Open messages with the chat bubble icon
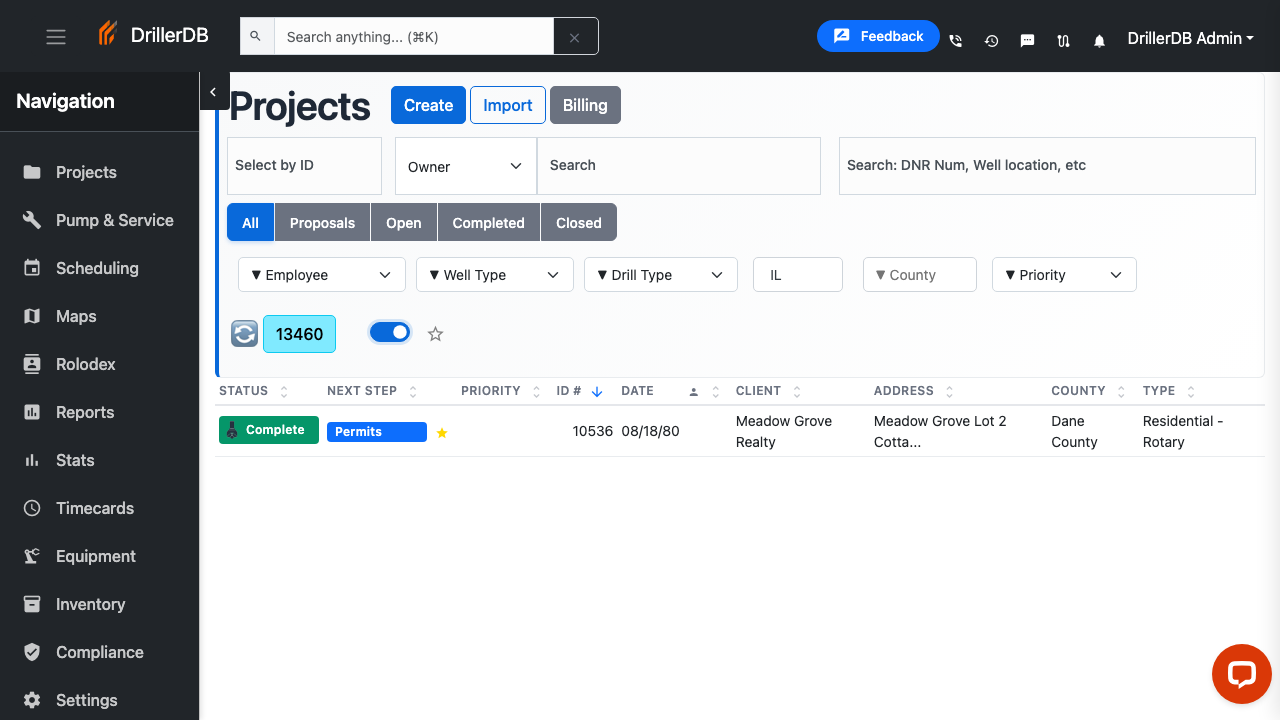This screenshot has height=720, width=1280. pos(1027,40)
